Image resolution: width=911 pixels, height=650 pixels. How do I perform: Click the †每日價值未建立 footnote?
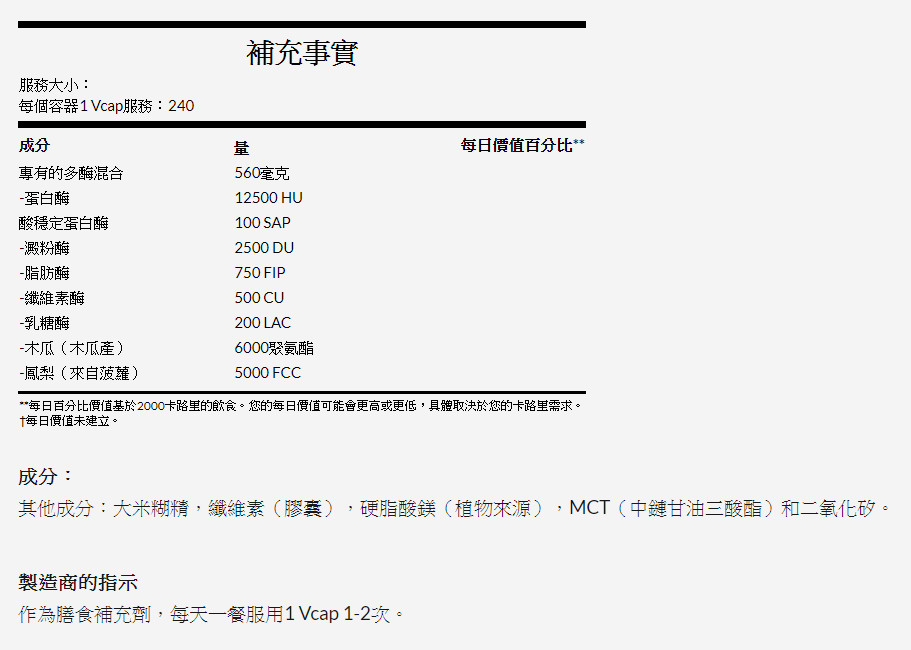69,421
